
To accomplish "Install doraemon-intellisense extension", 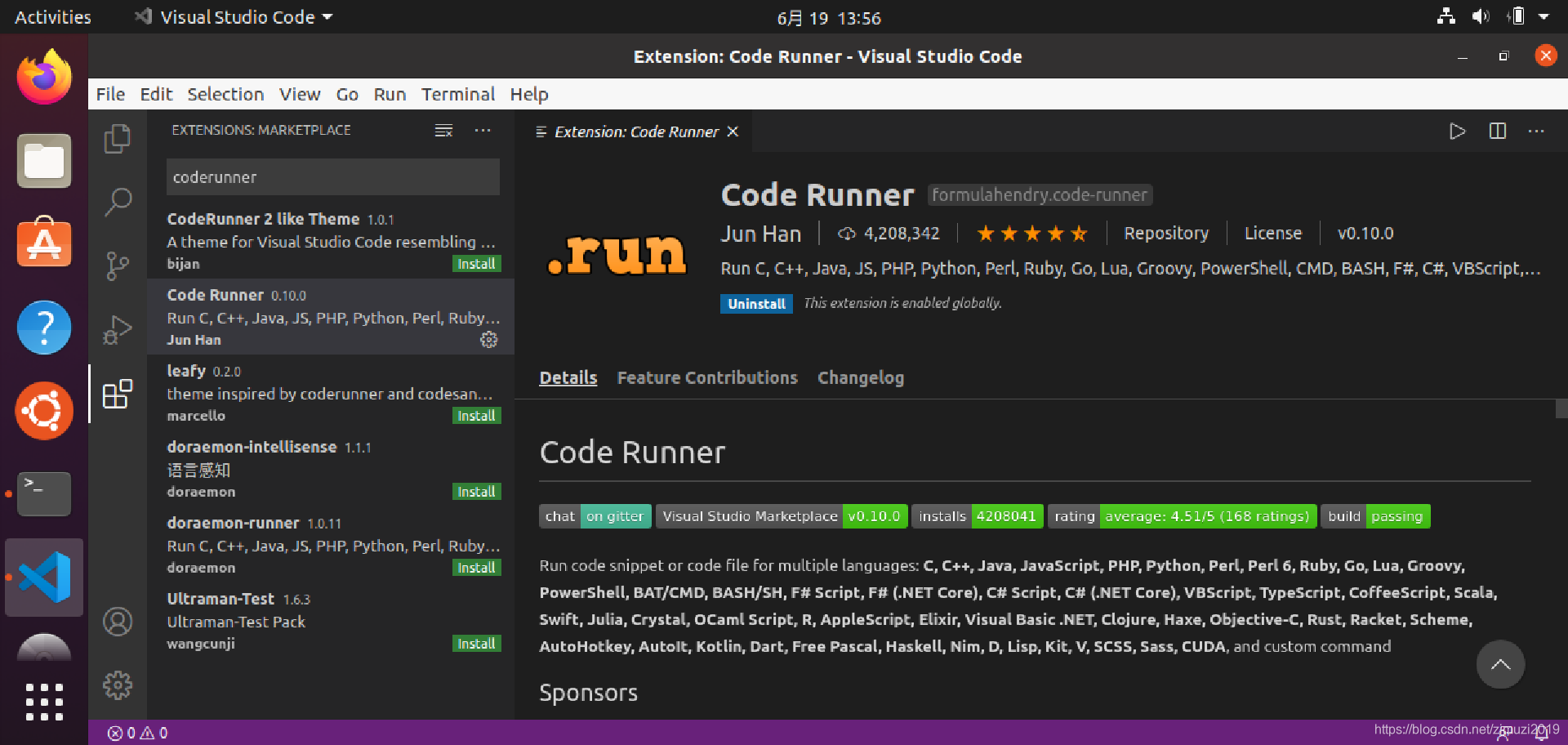I will (x=476, y=492).
